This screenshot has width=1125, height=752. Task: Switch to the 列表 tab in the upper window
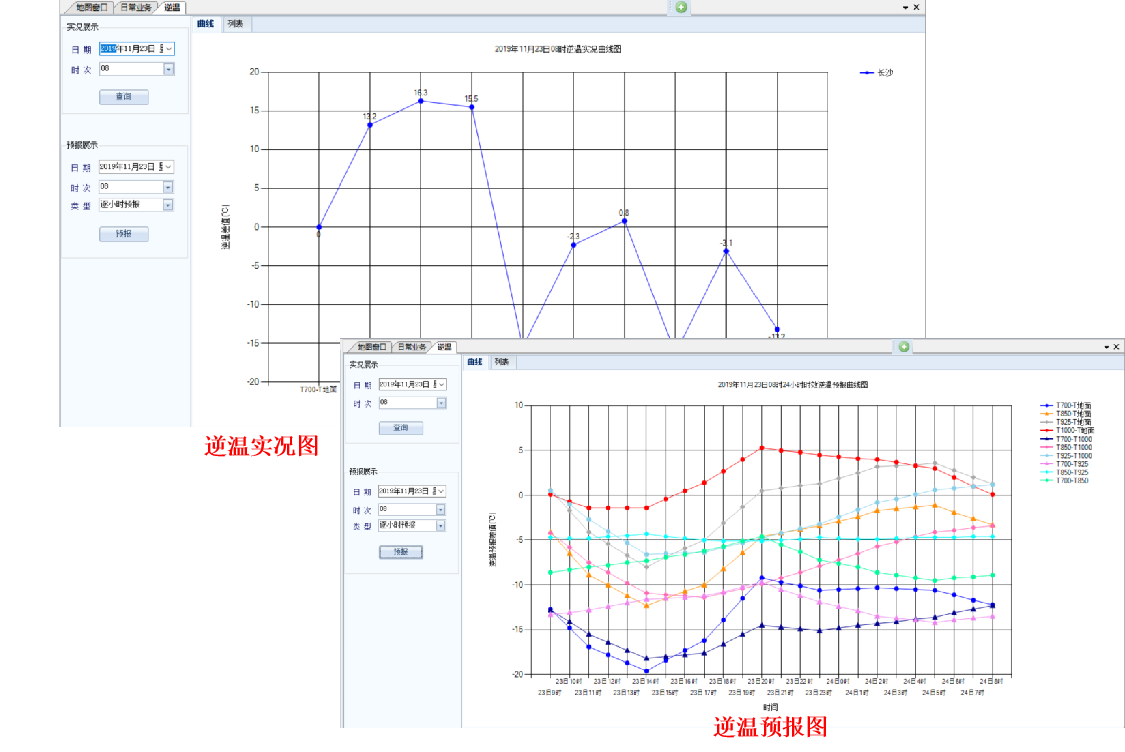pos(234,23)
